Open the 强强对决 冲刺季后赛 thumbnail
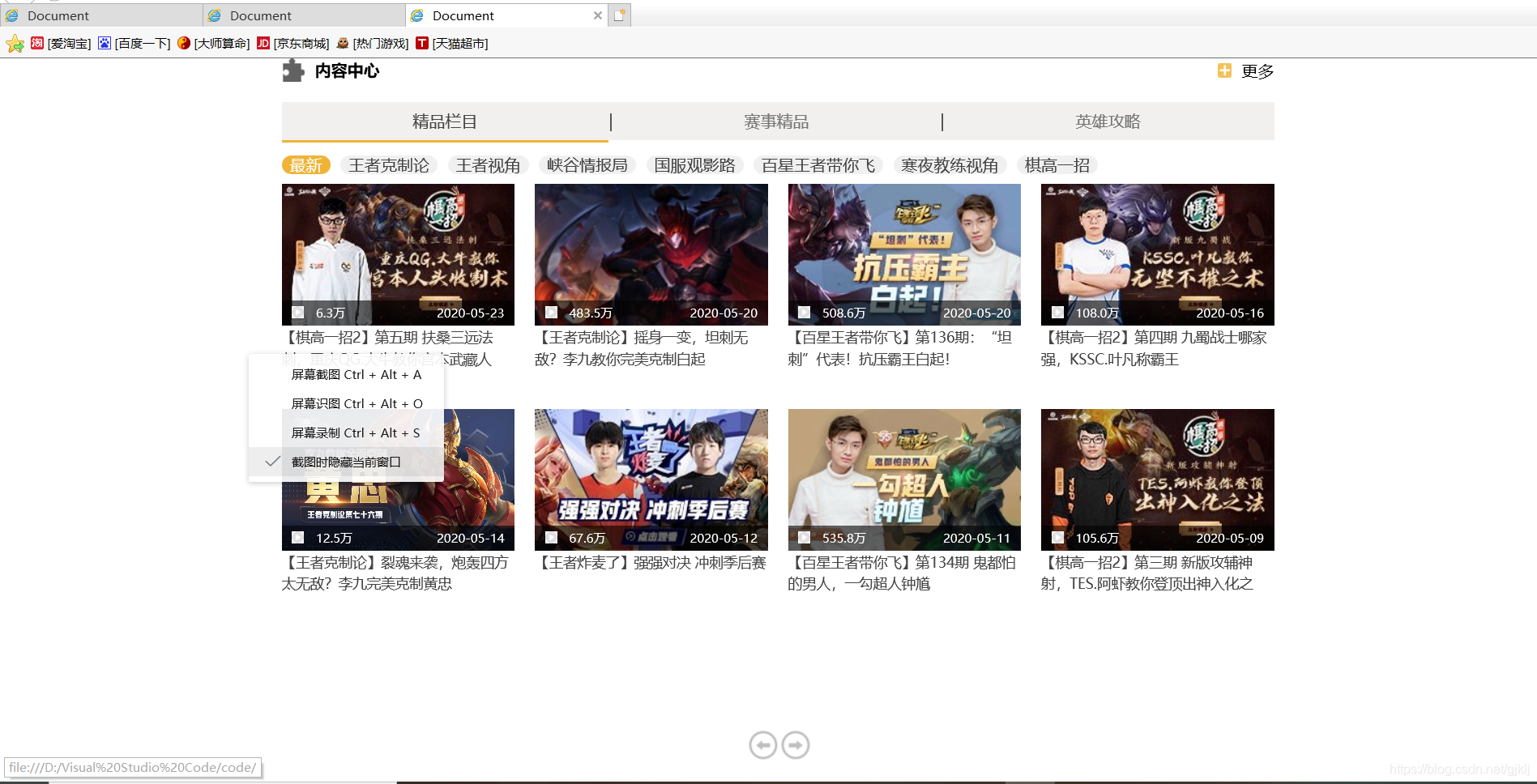 (651, 479)
